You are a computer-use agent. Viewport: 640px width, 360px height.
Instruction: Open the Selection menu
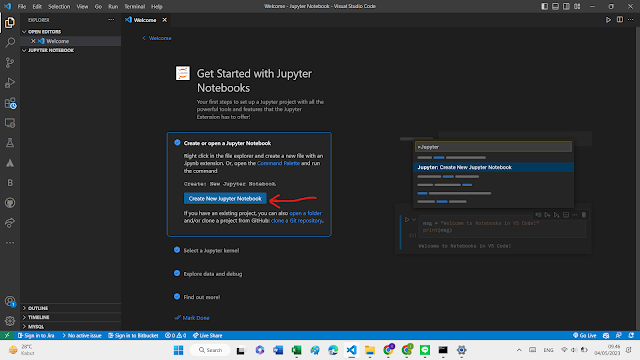(x=59, y=7)
